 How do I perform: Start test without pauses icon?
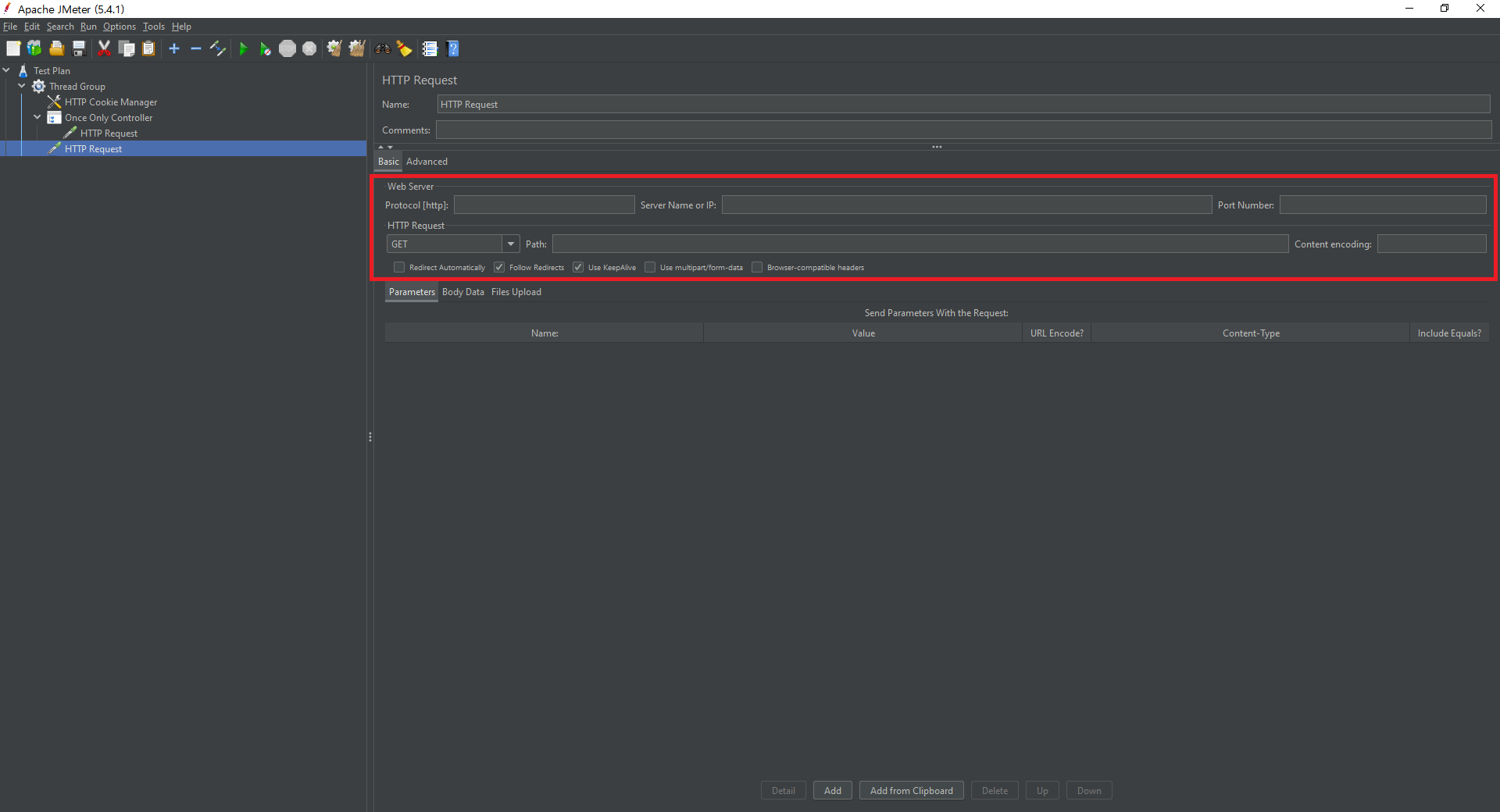(x=265, y=48)
